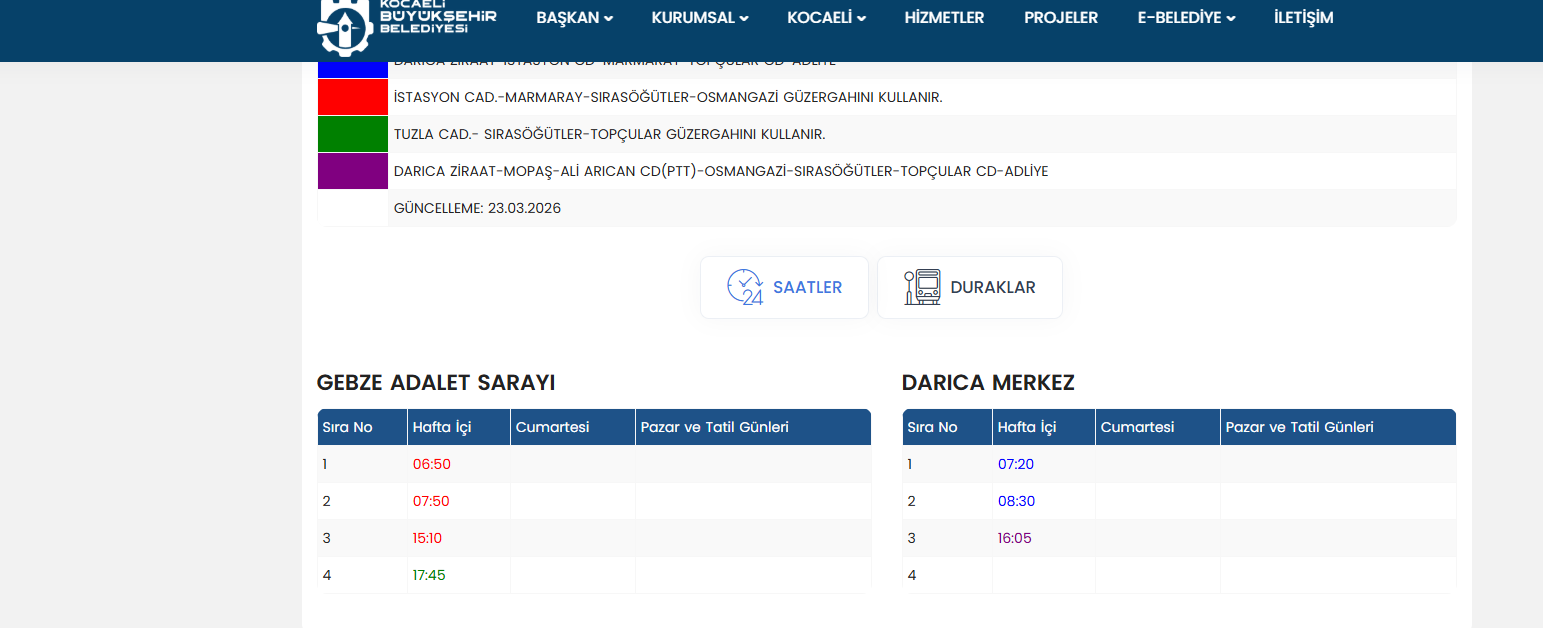Expand the E-BELEDİYE menu

[1187, 17]
